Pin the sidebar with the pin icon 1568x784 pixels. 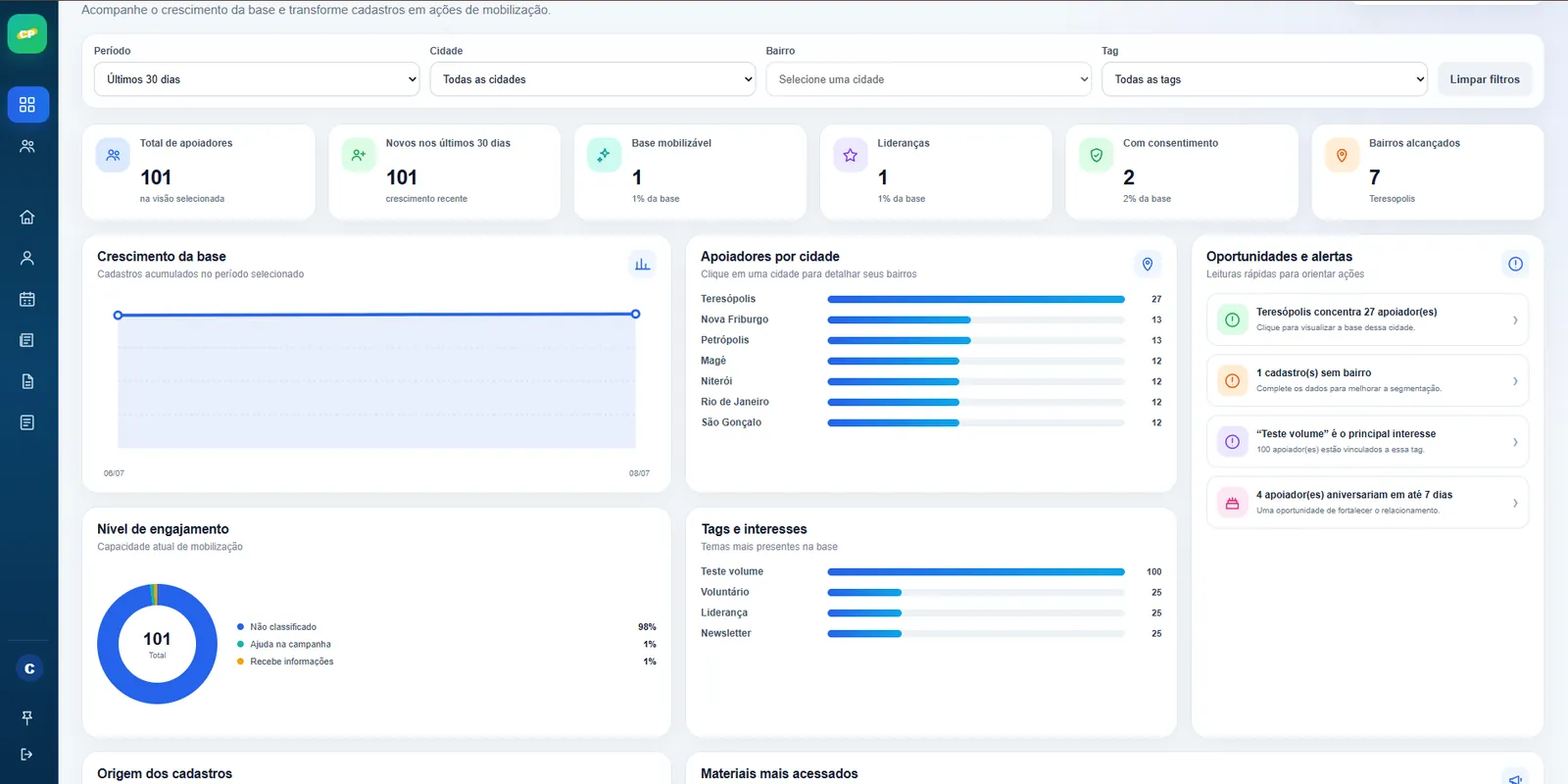(27, 717)
